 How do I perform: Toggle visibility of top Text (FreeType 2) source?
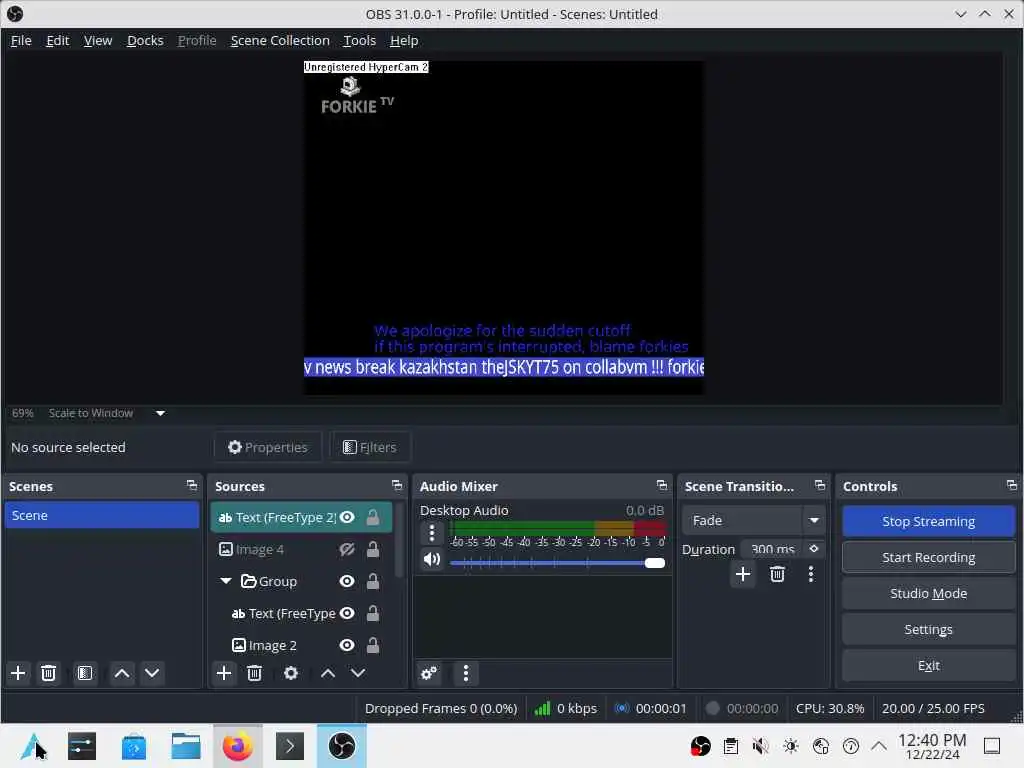tap(347, 517)
